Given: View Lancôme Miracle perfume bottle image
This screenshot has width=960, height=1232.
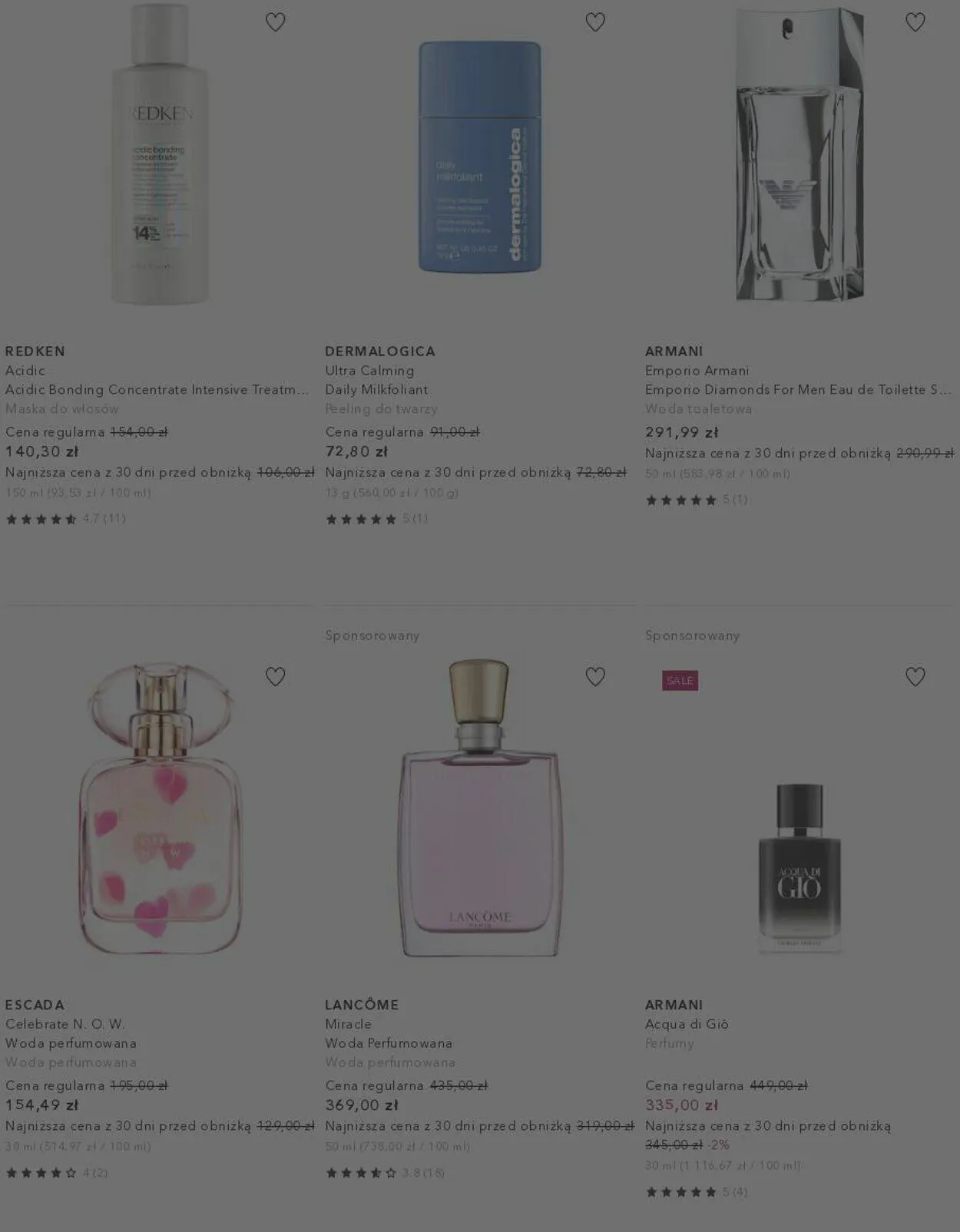Looking at the screenshot, I should click(480, 808).
